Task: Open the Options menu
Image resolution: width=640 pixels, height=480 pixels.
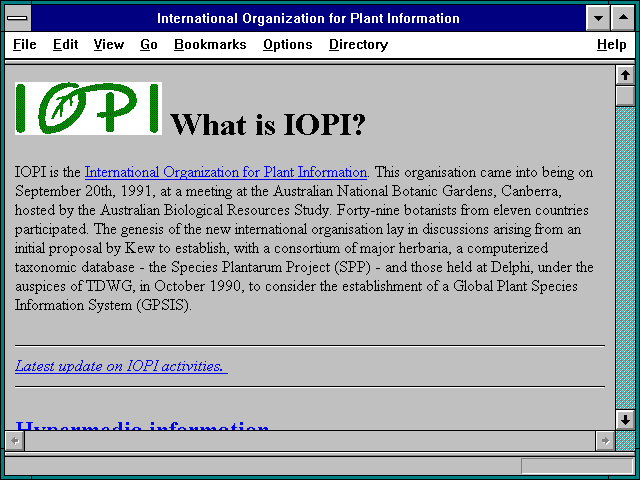Action: (287, 44)
